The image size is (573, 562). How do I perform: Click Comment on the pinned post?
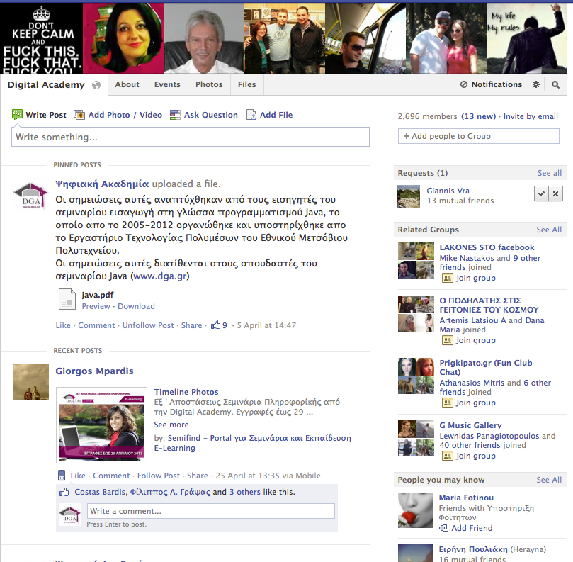click(97, 325)
